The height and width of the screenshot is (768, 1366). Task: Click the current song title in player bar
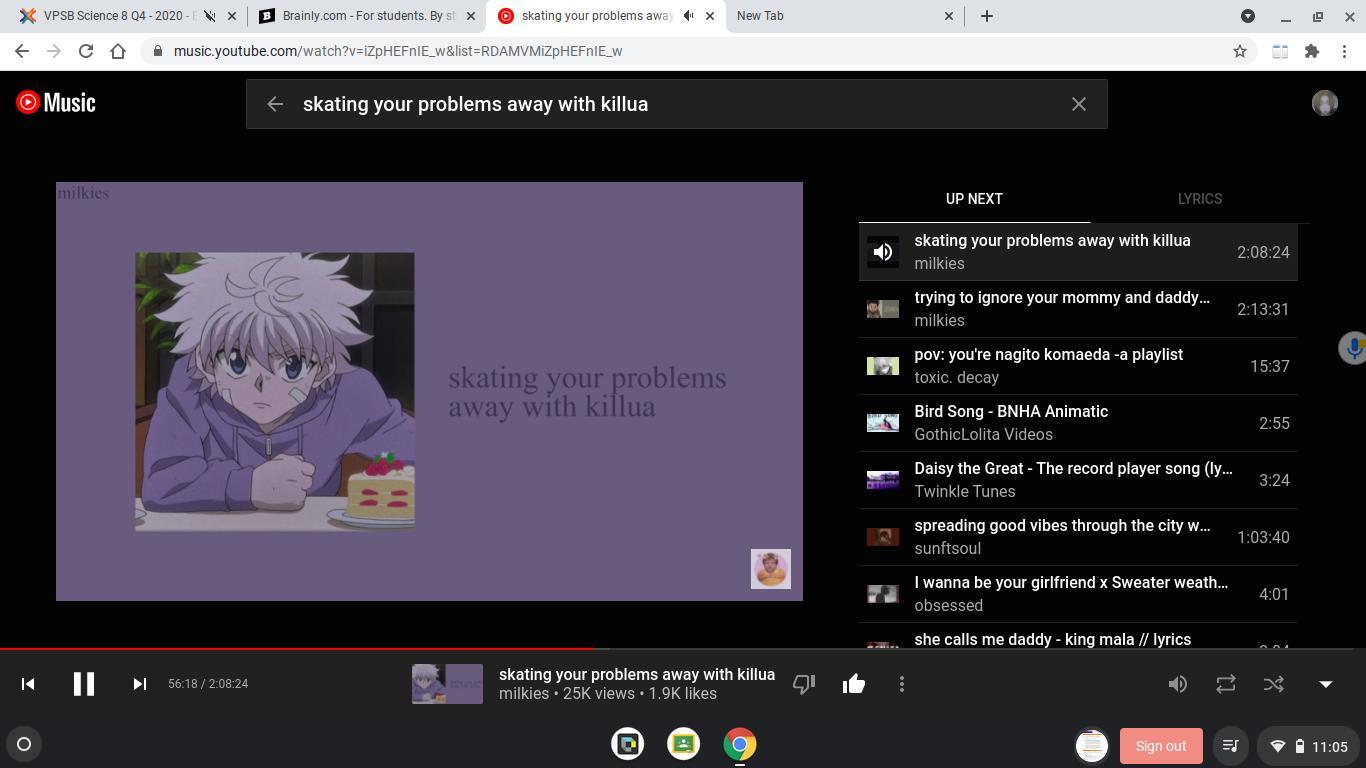tap(637, 674)
